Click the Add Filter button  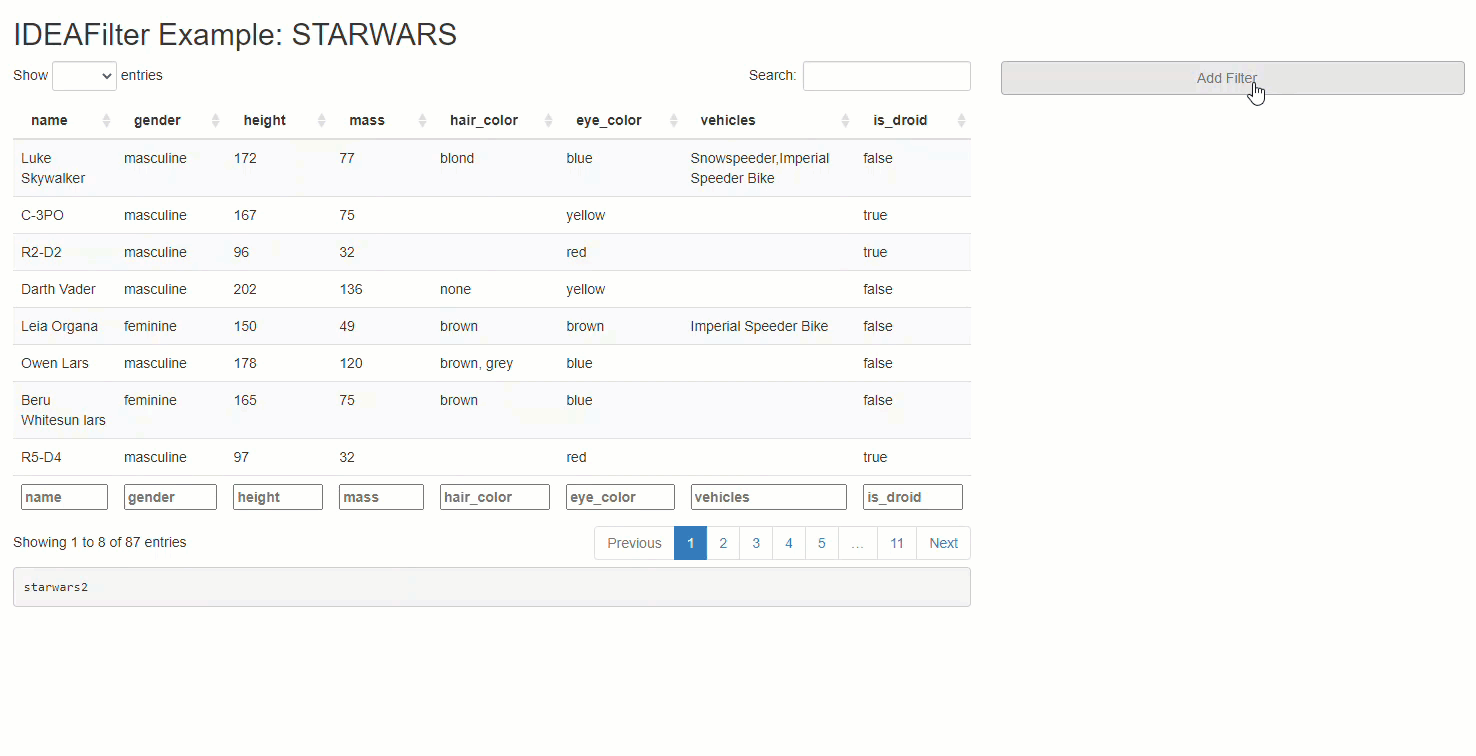pyautogui.click(x=1232, y=78)
